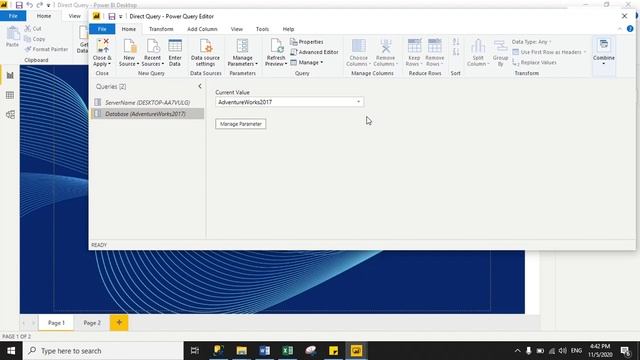This screenshot has height=360, width=640.
Task: Sort descending using the lower Sort icon
Action: coord(456,52)
